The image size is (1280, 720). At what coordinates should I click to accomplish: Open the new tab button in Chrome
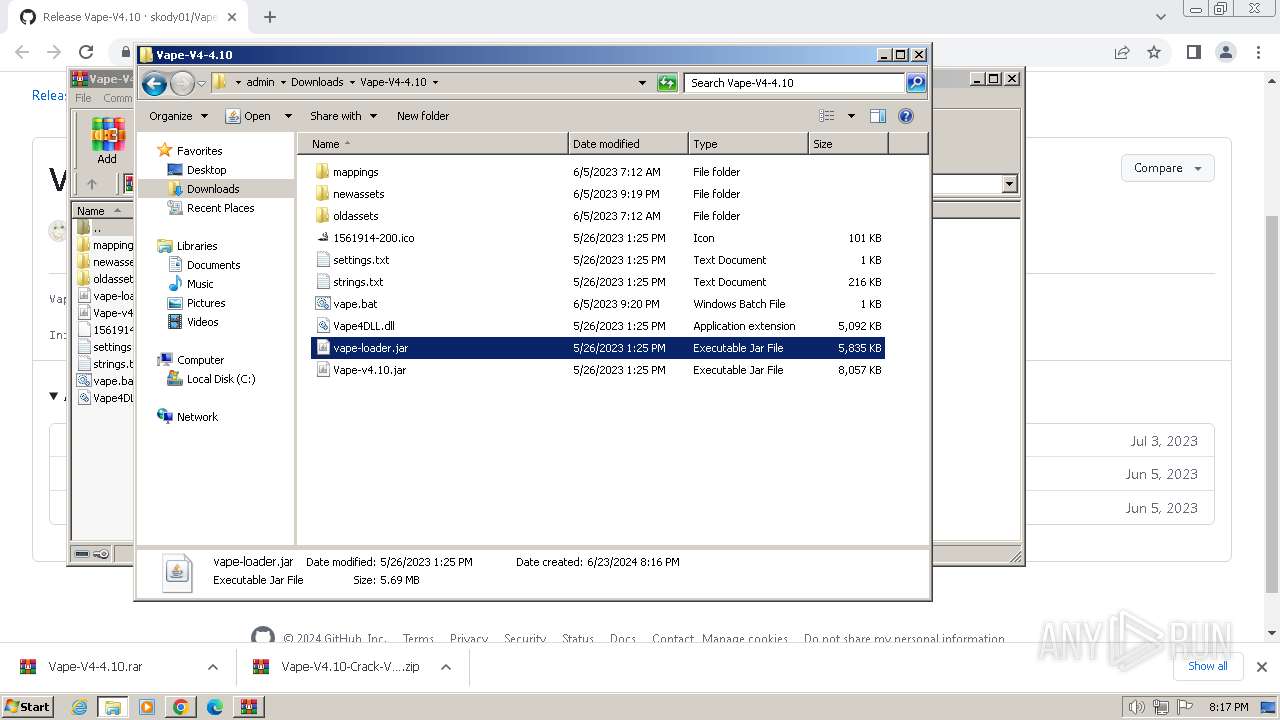tap(270, 17)
